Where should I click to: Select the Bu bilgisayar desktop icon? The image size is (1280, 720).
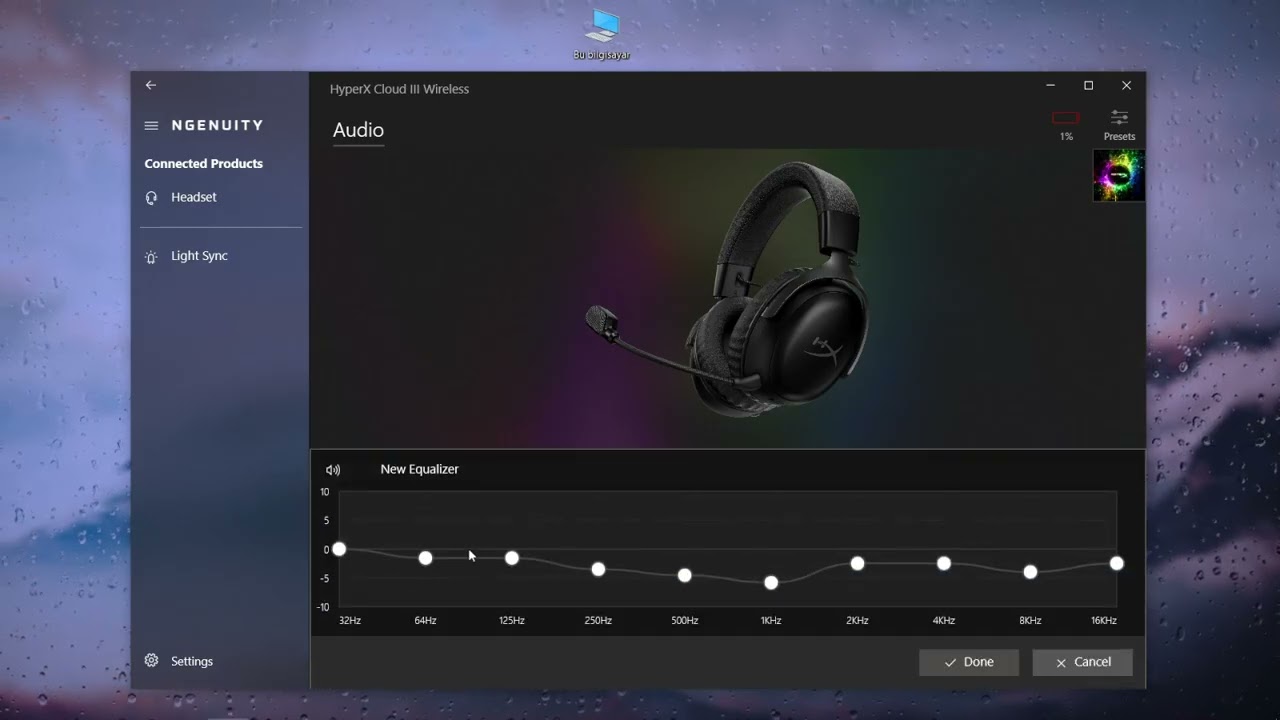coord(602,34)
